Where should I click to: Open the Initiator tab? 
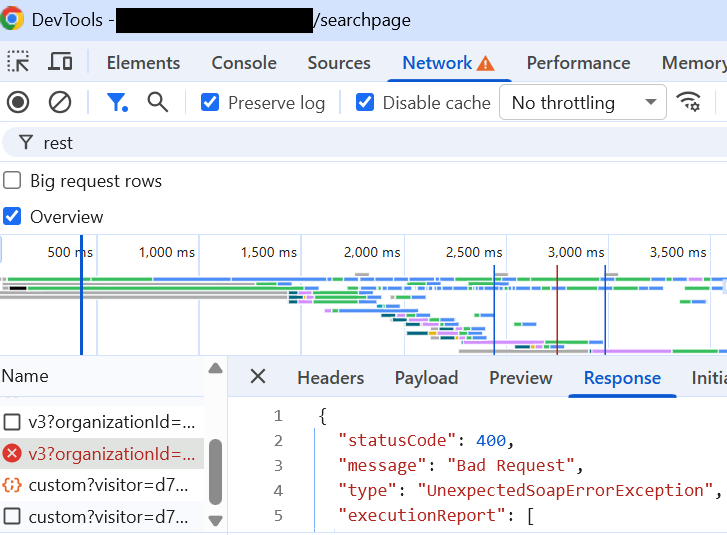pyautogui.click(x=709, y=378)
